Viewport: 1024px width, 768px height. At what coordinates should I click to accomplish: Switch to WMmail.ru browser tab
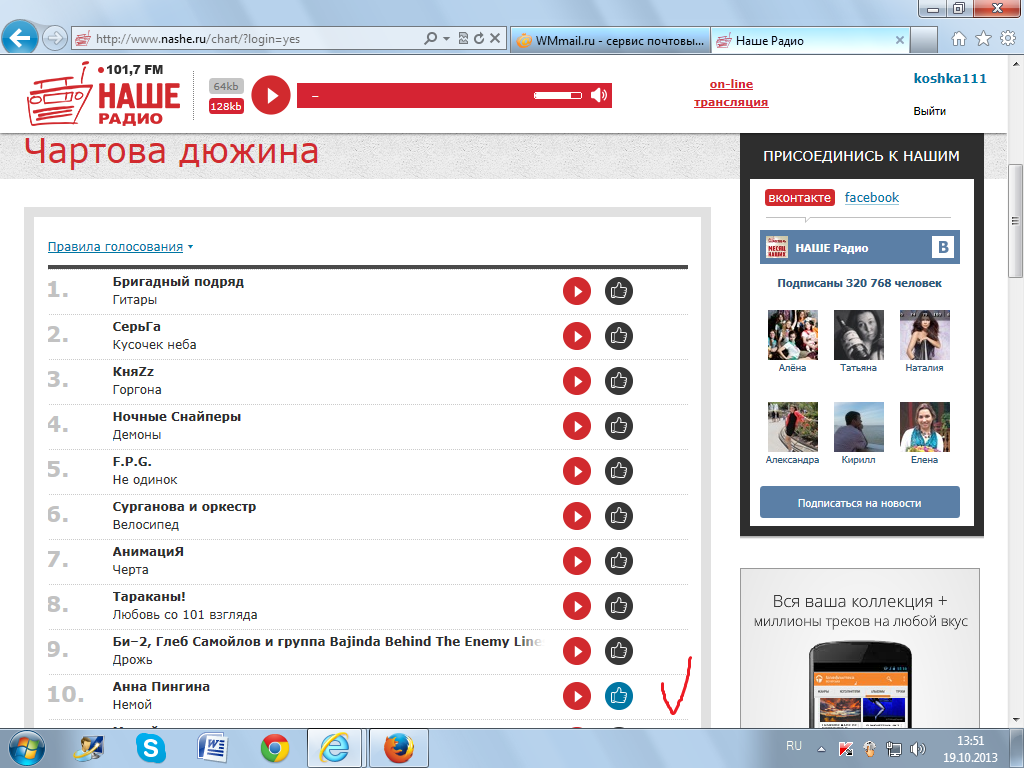tap(610, 40)
